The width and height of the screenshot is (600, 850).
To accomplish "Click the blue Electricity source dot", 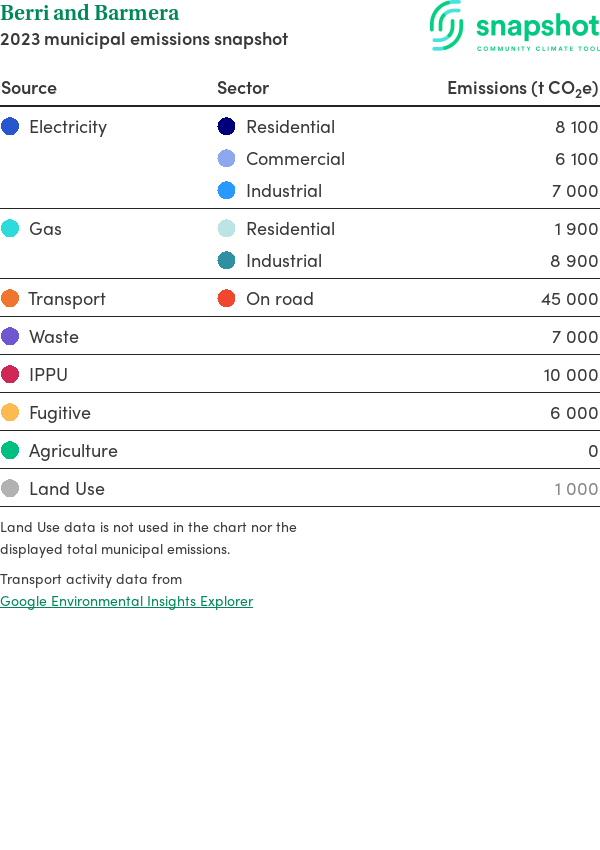I will (x=10, y=127).
